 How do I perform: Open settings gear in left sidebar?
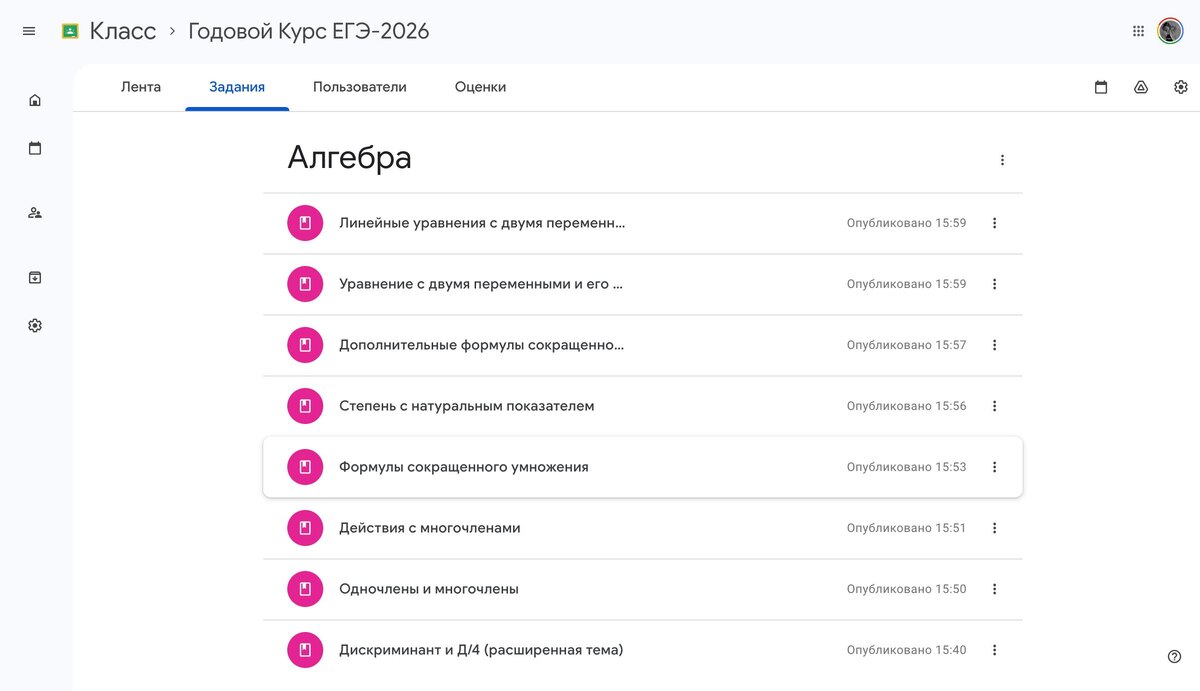tap(35, 325)
